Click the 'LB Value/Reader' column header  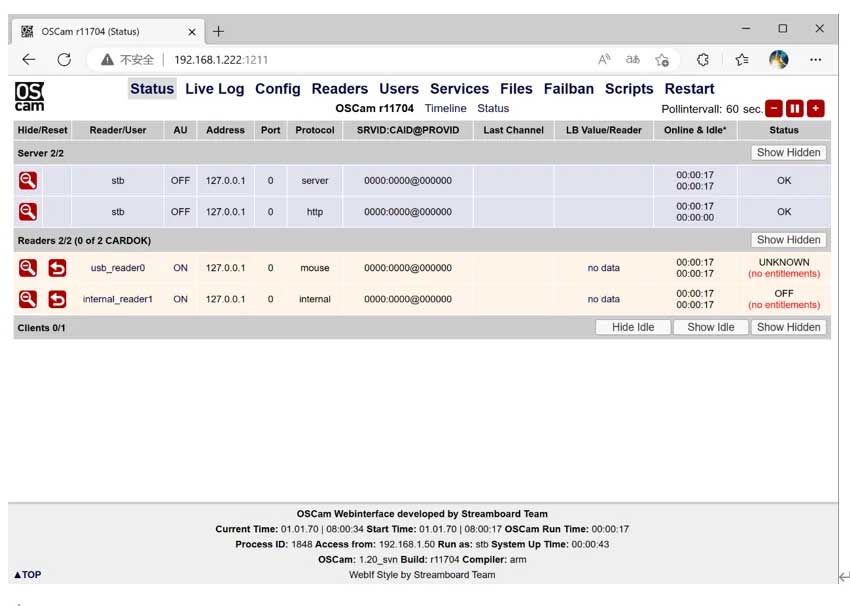click(x=603, y=130)
